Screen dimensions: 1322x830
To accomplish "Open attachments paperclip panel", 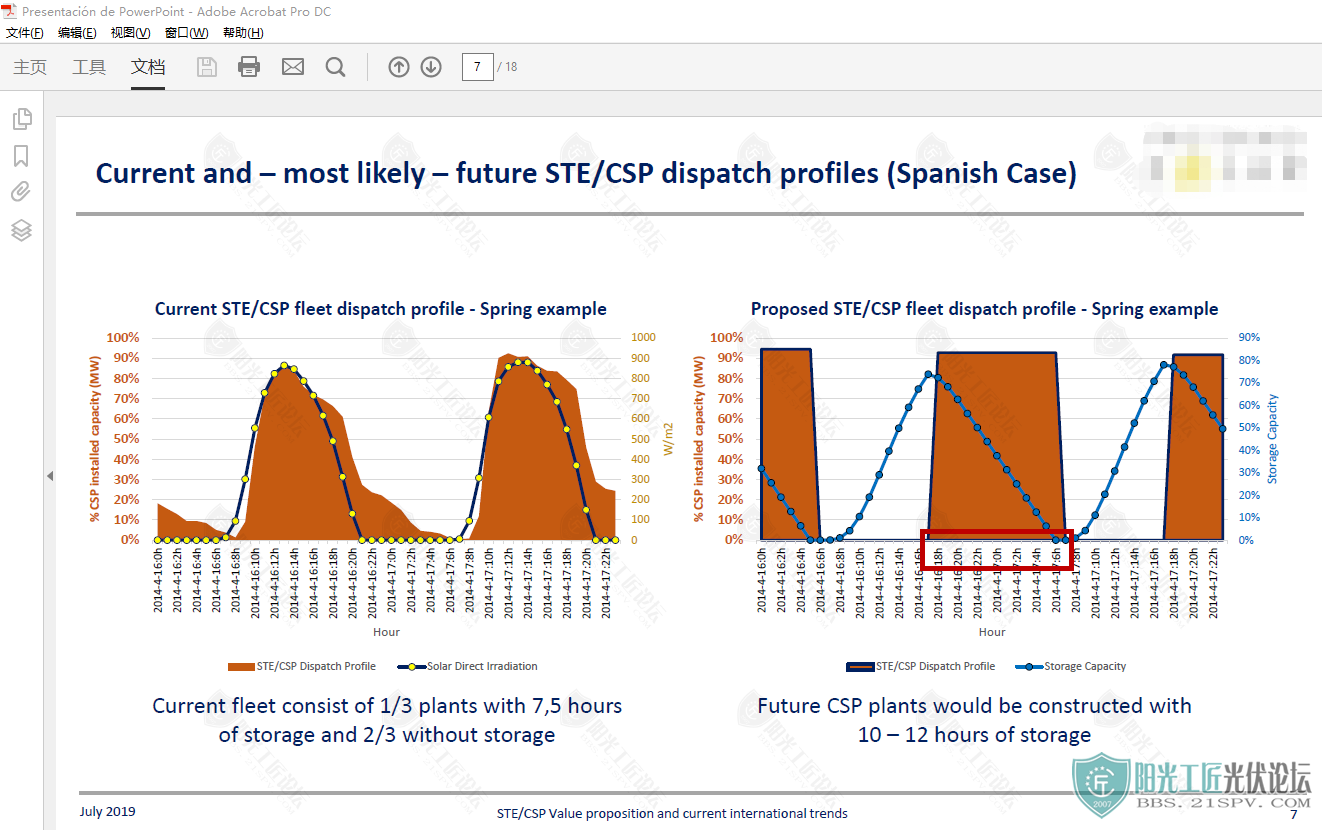I will [21, 192].
